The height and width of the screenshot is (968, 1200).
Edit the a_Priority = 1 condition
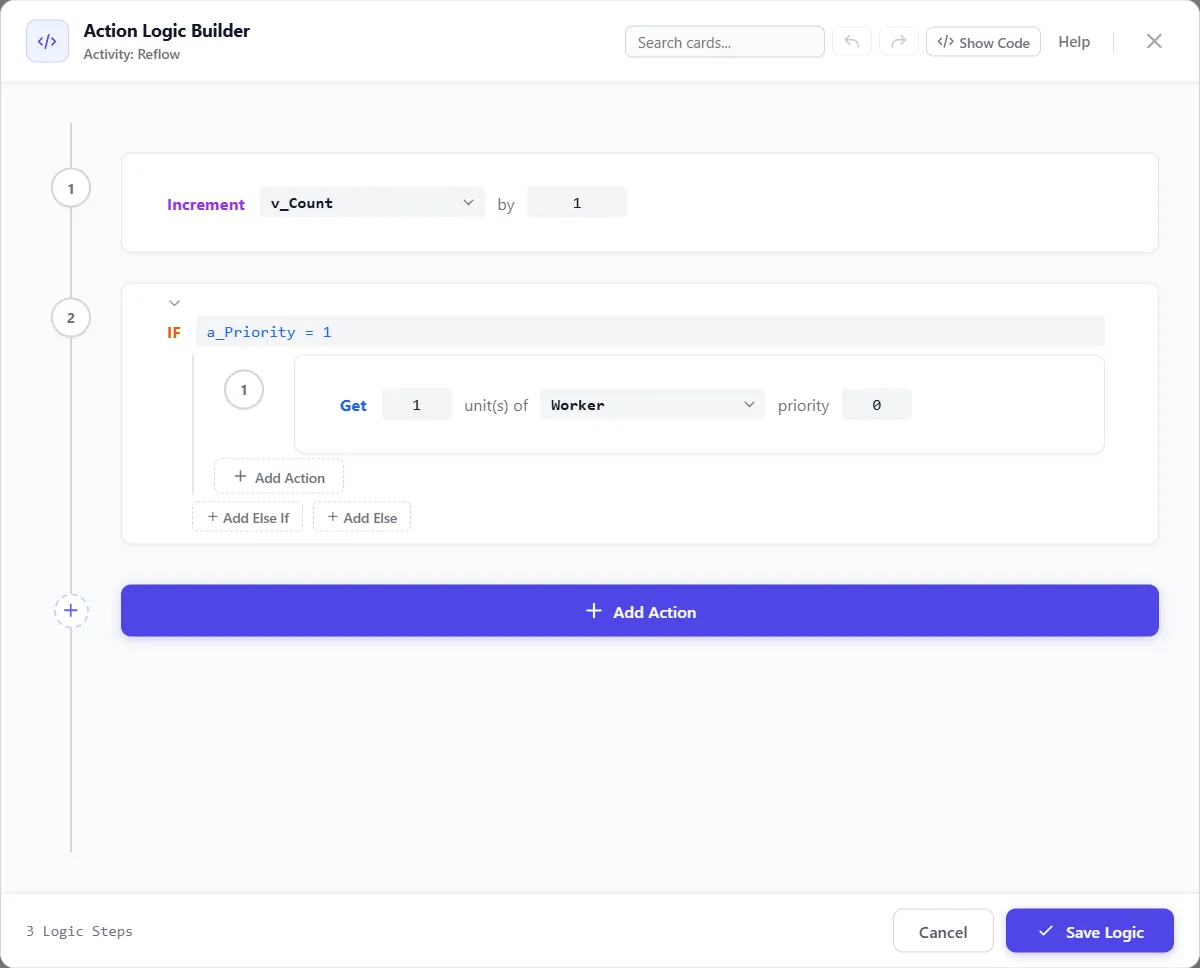point(650,332)
